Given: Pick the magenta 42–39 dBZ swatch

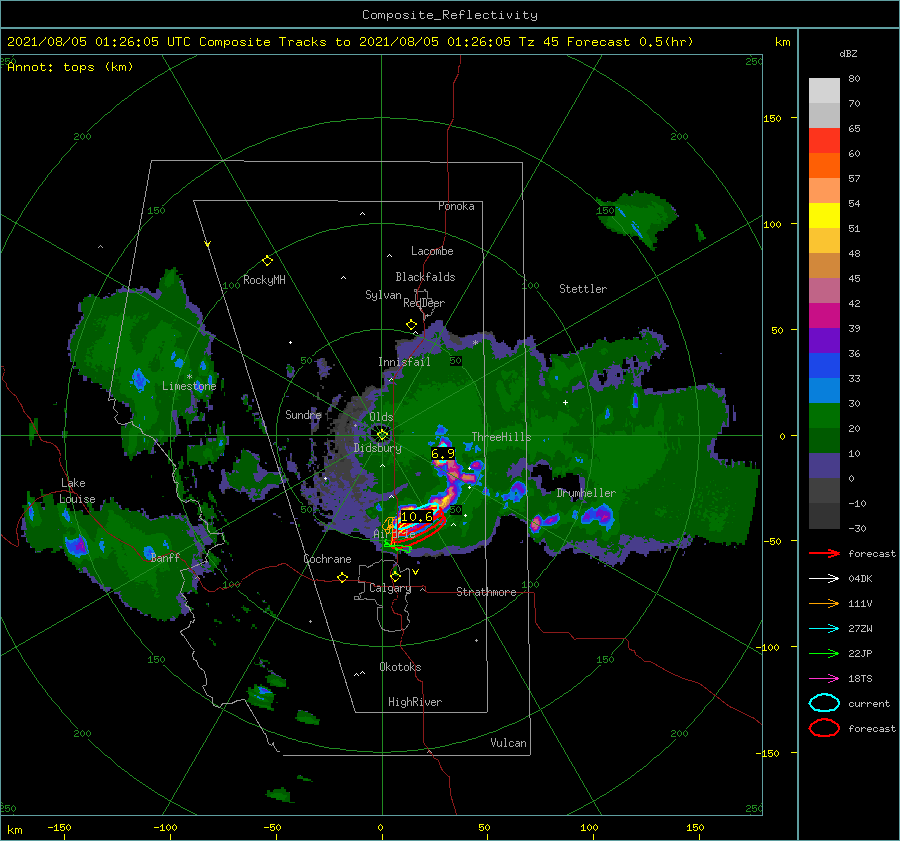Looking at the screenshot, I should click(x=824, y=316).
